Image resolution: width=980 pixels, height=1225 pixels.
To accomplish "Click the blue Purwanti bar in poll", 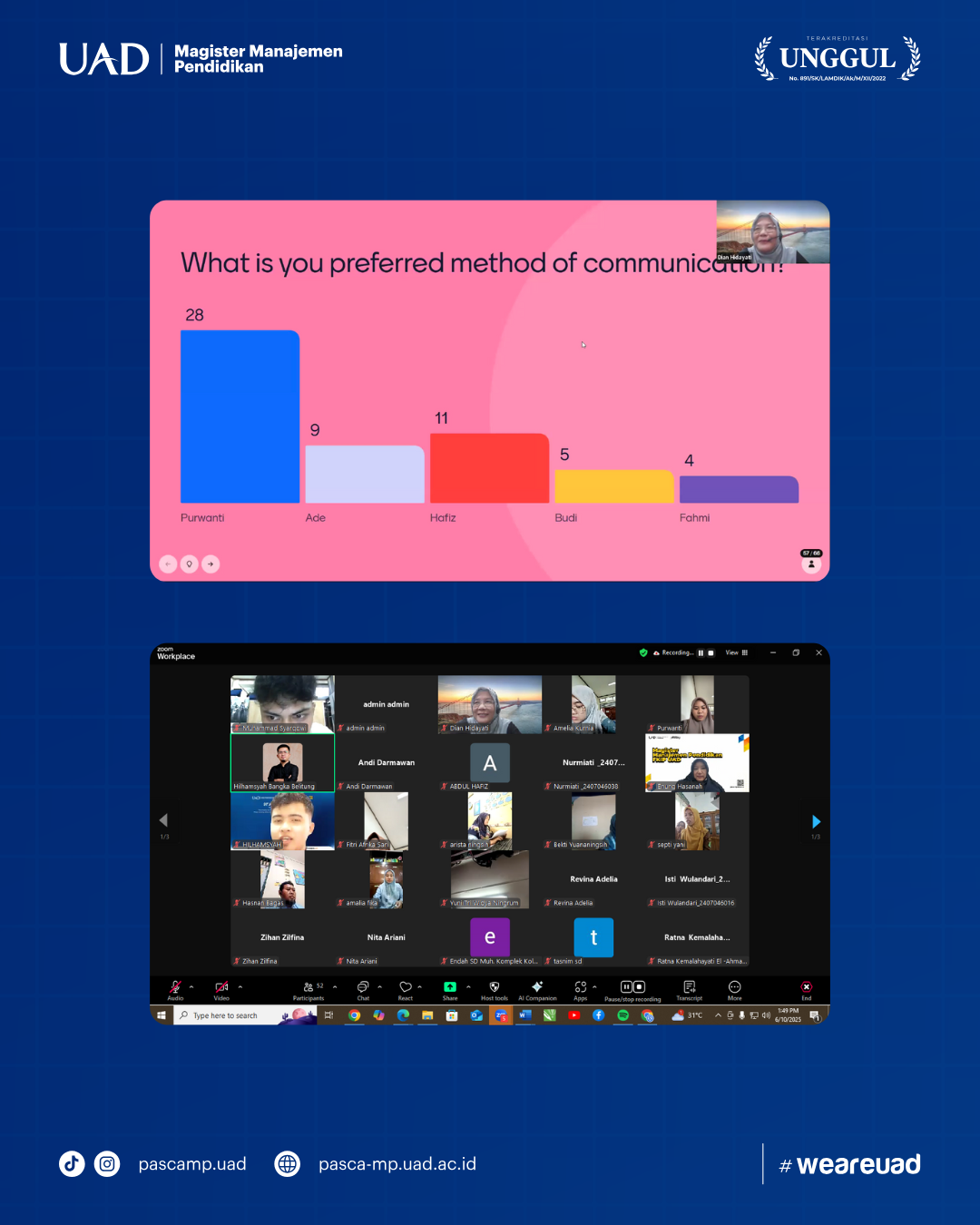I will coord(240,416).
